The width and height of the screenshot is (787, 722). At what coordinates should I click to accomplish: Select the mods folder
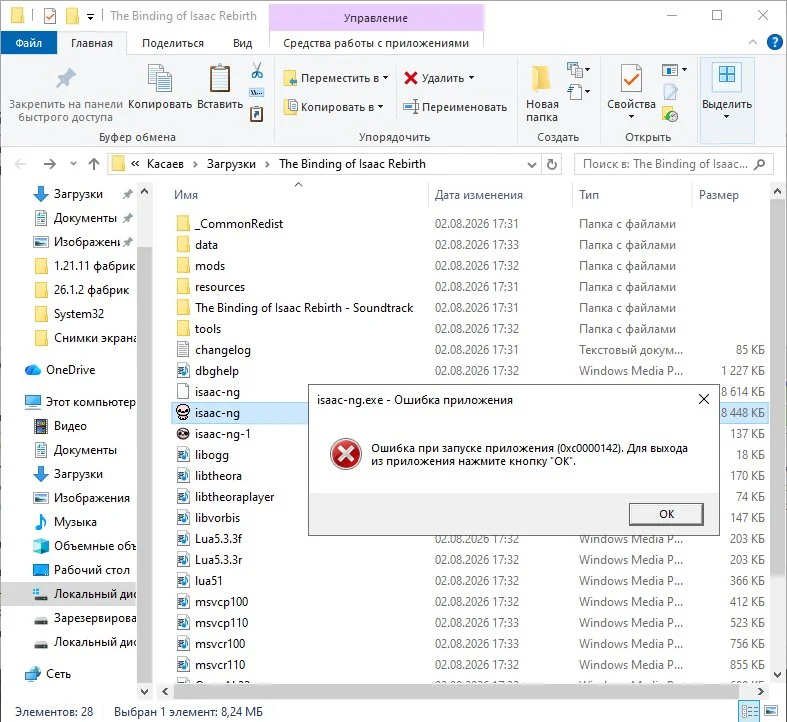[210, 266]
